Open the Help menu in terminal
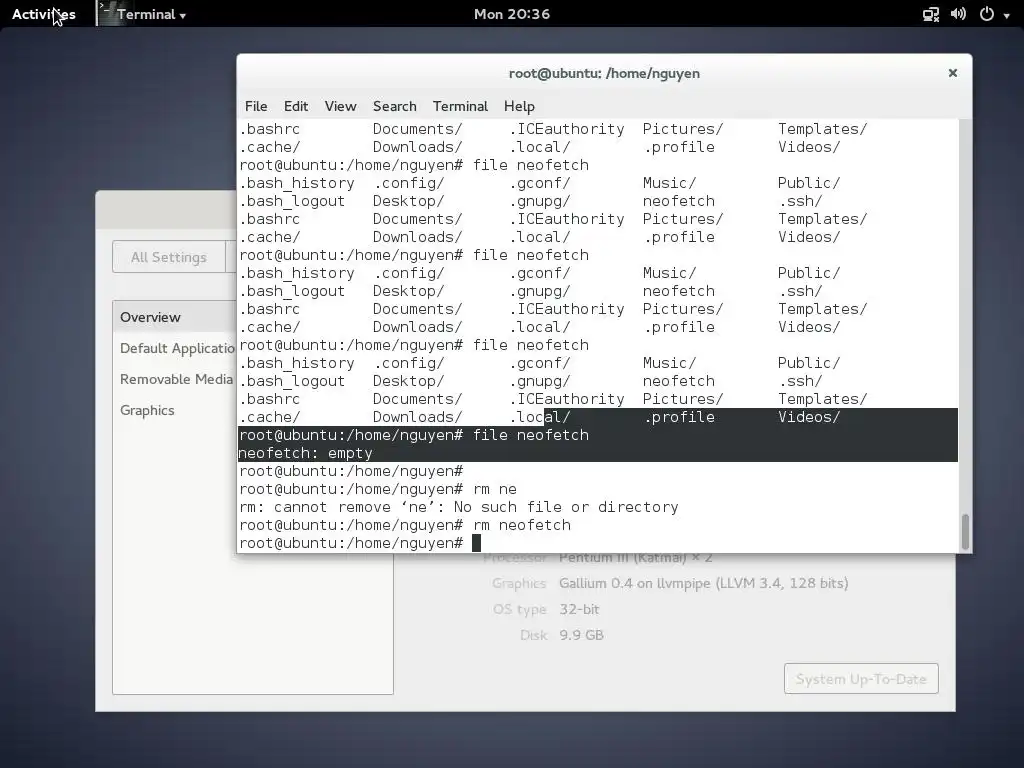Screen dimensions: 1024x768 point(519,106)
